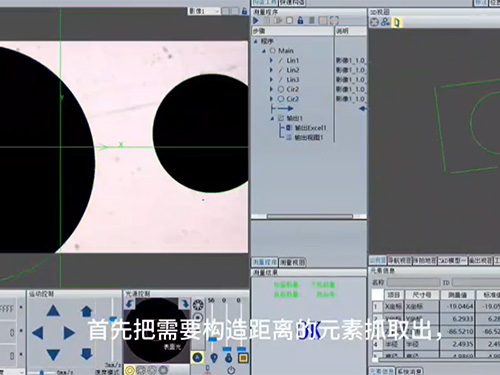The width and height of the screenshot is (500, 375).
Task: Click the middle light intensity slider
Action: point(227,349)
